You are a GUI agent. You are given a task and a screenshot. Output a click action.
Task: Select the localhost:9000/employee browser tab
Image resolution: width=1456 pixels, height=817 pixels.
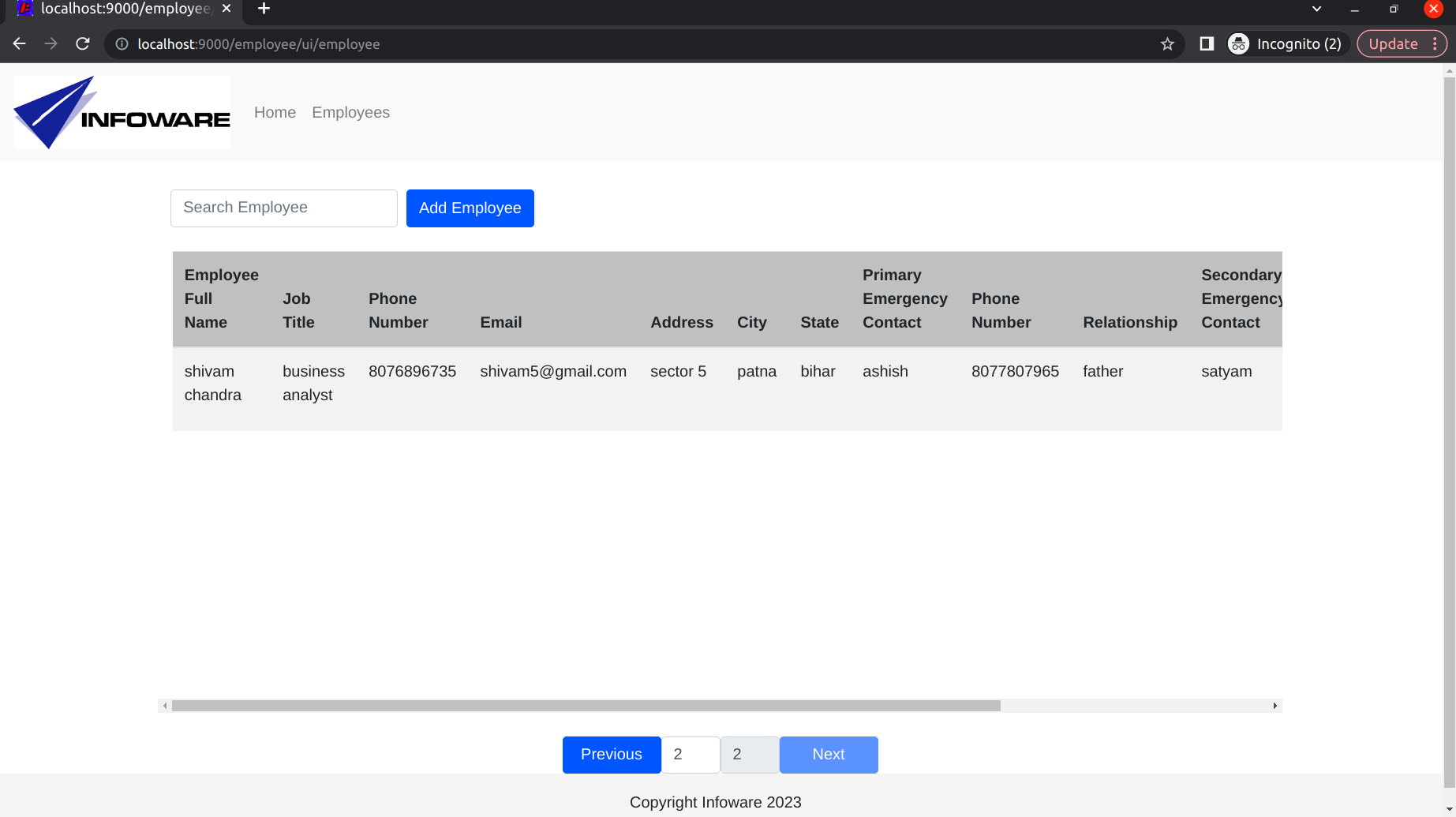tap(125, 9)
